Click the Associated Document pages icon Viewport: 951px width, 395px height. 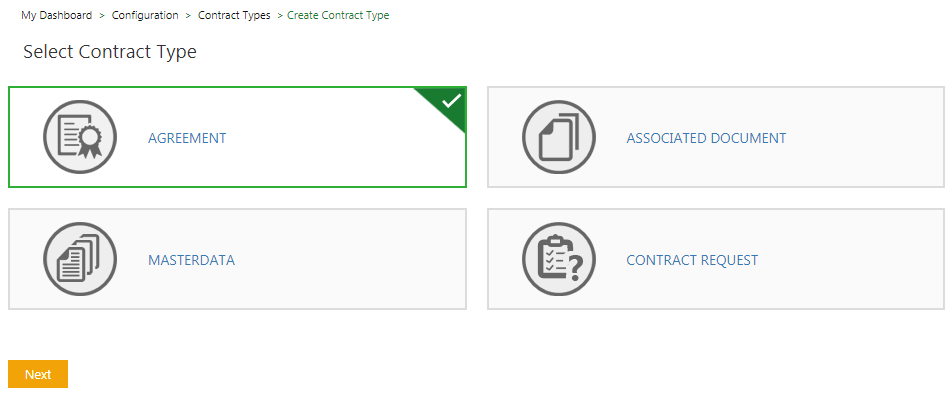pos(559,137)
